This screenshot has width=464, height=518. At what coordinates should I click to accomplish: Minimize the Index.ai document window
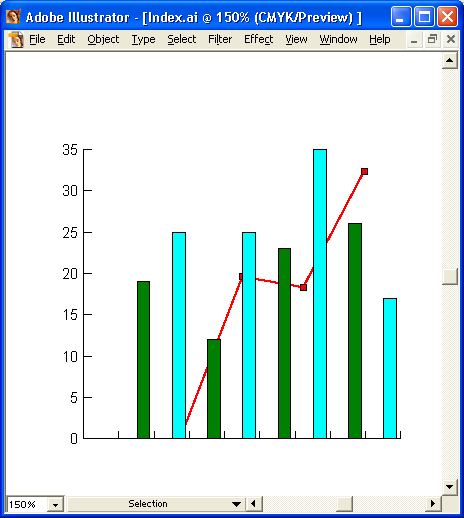(414, 40)
